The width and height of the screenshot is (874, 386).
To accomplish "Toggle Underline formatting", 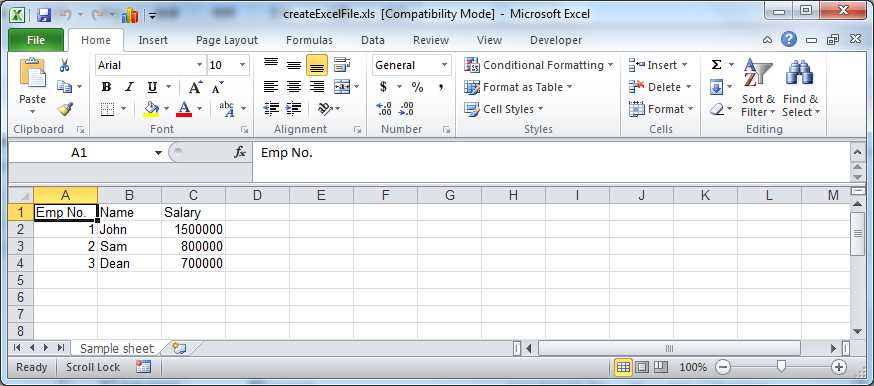I will pyautogui.click(x=152, y=87).
